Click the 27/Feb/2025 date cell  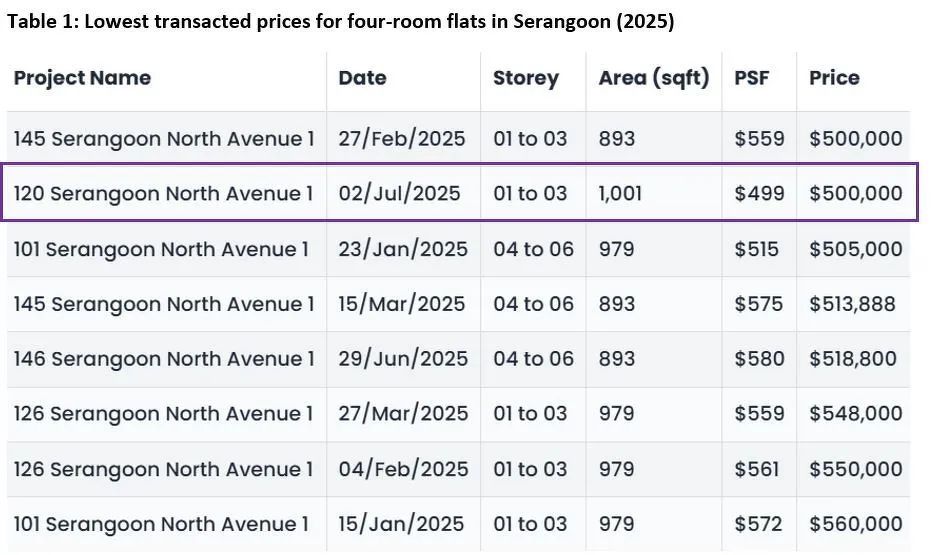pyautogui.click(x=401, y=138)
